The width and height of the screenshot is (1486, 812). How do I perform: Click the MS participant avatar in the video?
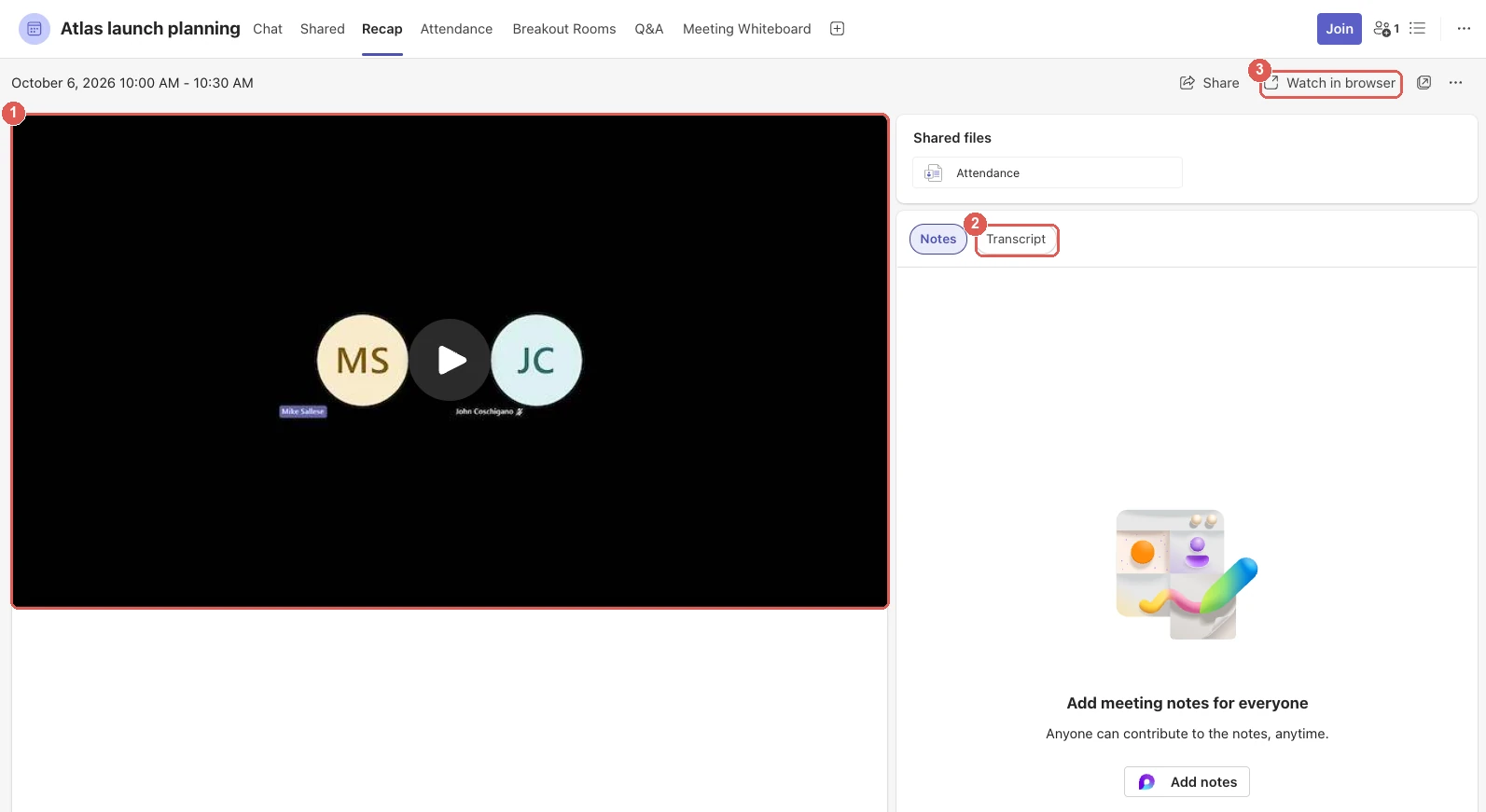click(362, 360)
